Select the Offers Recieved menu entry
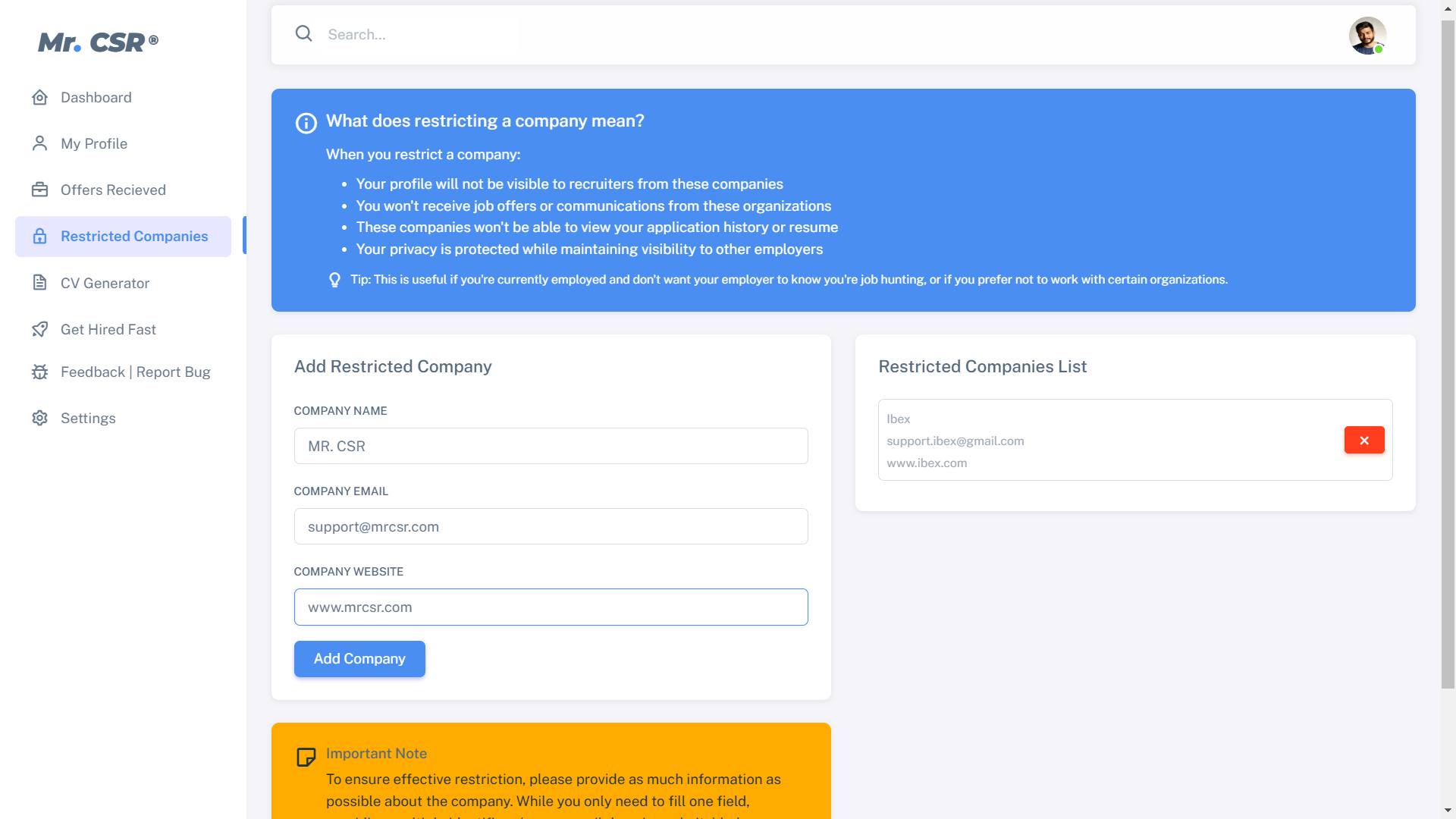This screenshot has width=1456, height=819. click(x=113, y=190)
